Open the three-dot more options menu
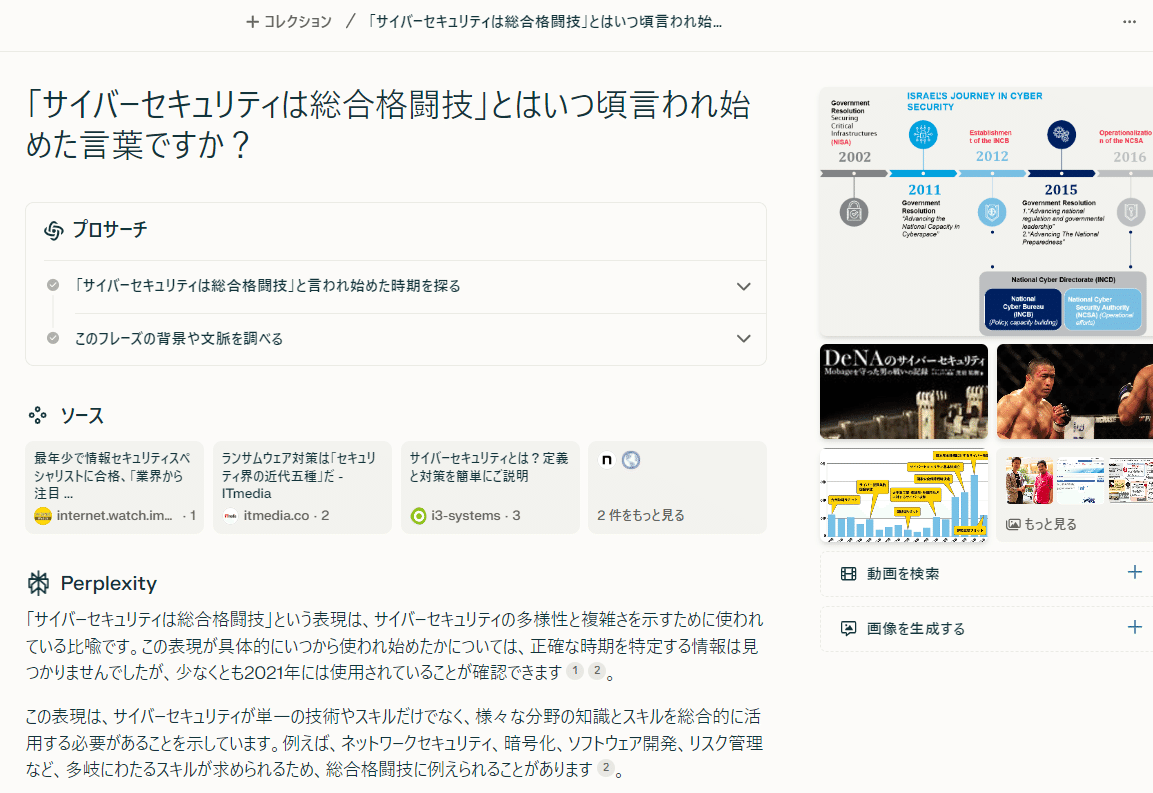The height and width of the screenshot is (793, 1153). tap(1129, 22)
